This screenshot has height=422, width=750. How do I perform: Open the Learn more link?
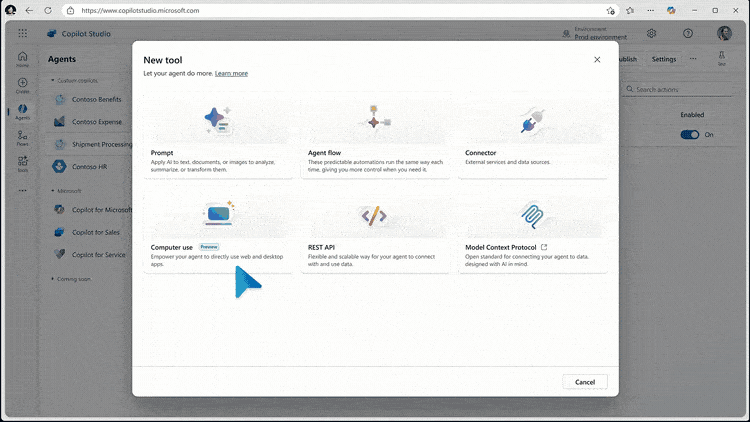(231, 73)
